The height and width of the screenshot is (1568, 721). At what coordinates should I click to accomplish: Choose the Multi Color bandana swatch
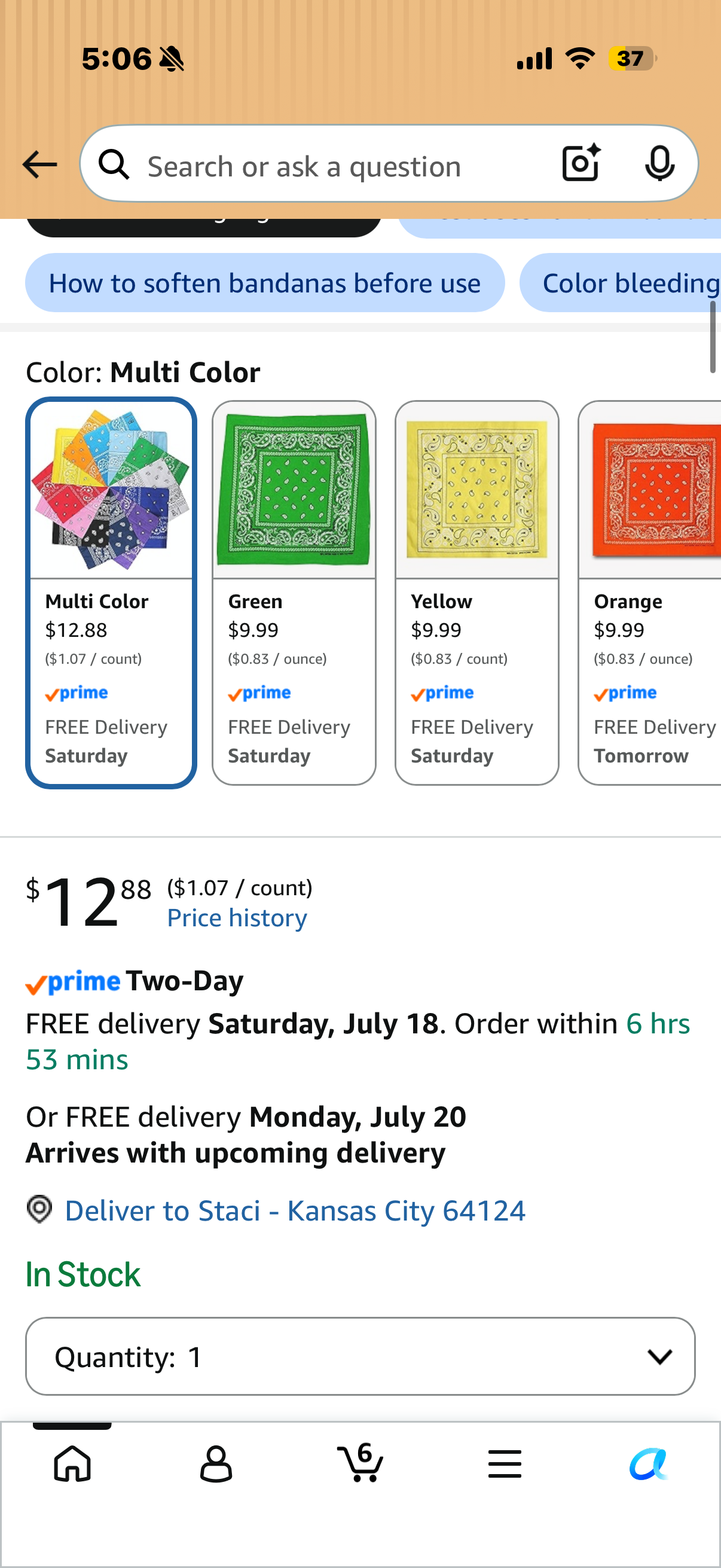coord(111,593)
